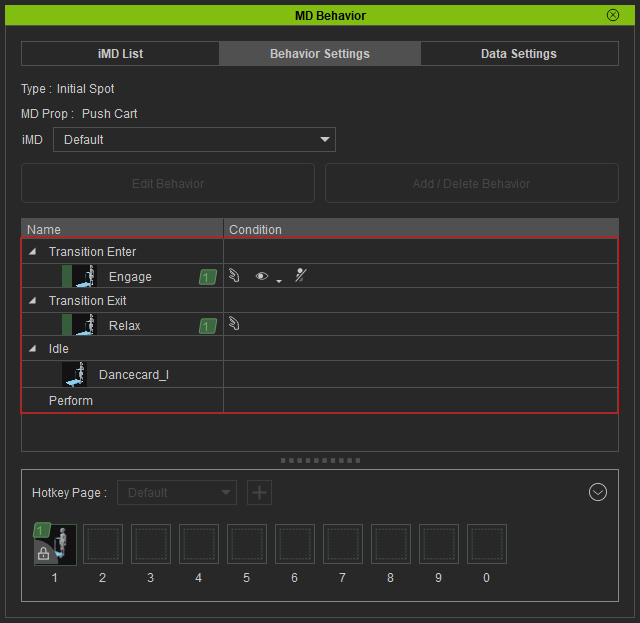Viewport: 640px width, 623px height.
Task: Collapse the hotkey panel with circled chevron
Action: [x=598, y=492]
